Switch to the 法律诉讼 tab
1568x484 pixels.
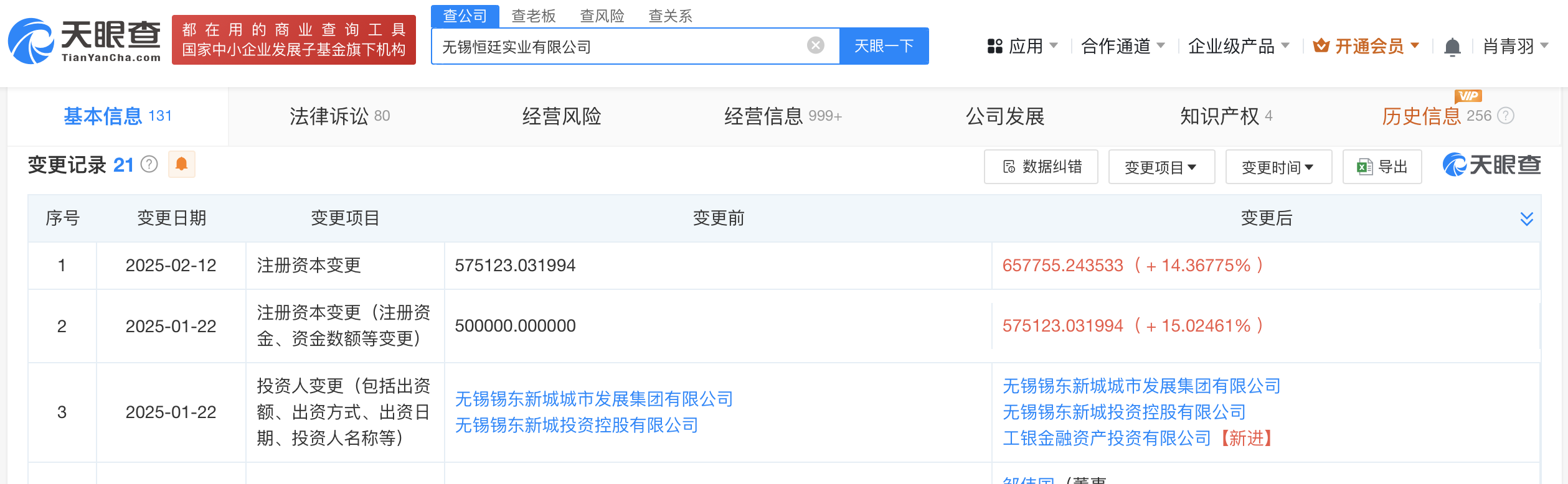point(340,116)
